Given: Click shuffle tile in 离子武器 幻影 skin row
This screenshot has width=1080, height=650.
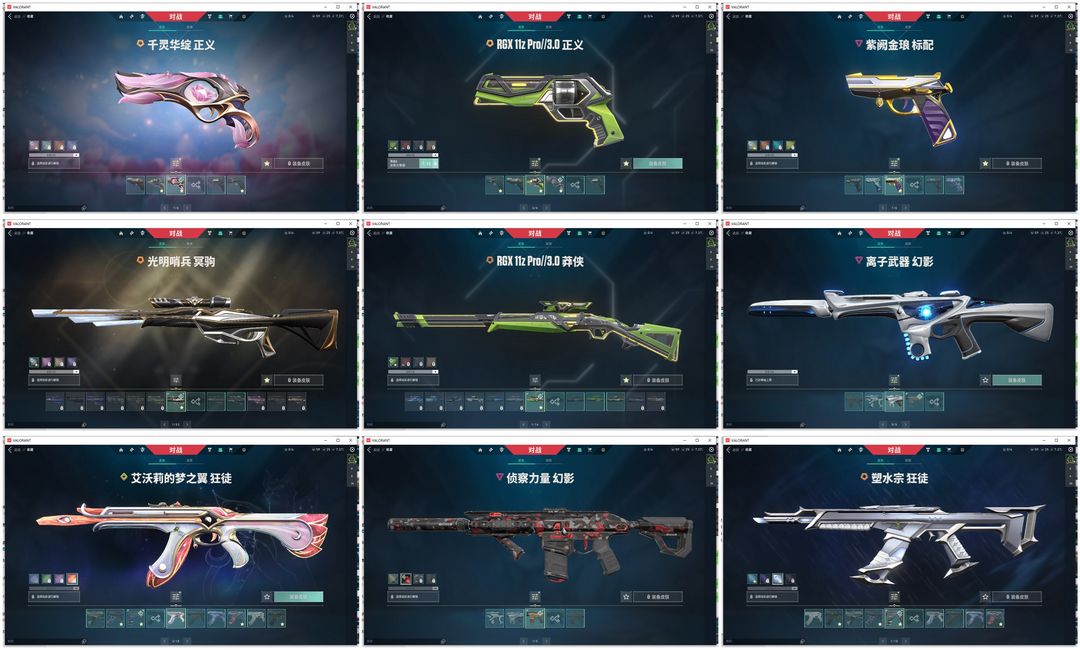Looking at the screenshot, I should click(x=934, y=401).
